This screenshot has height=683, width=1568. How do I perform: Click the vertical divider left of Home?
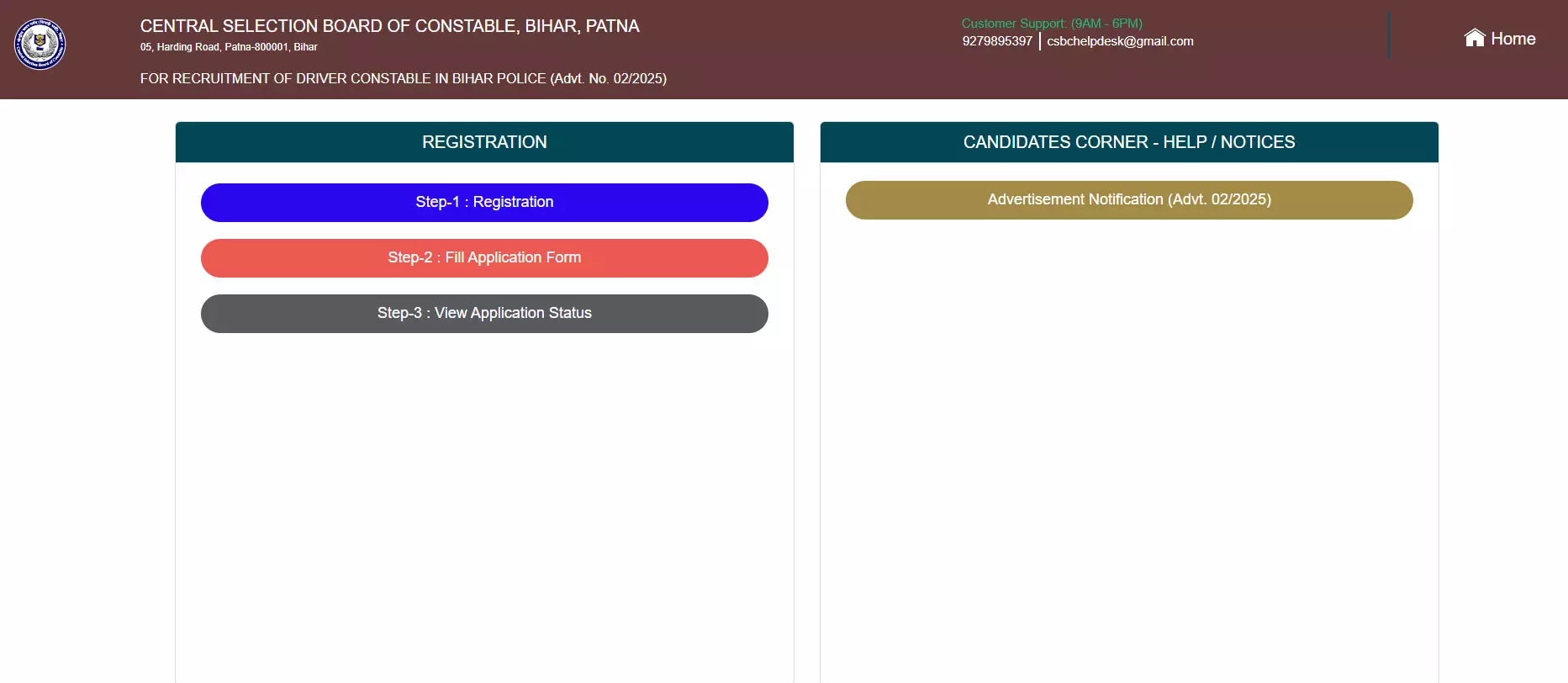tap(1389, 35)
